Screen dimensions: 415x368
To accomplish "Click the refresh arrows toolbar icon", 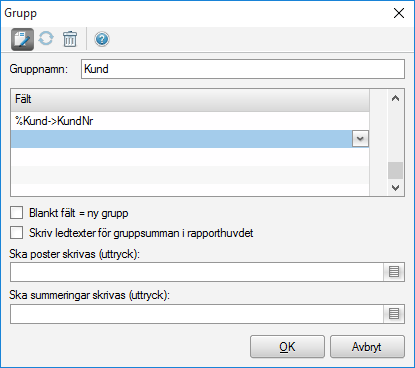I will coord(46,38).
